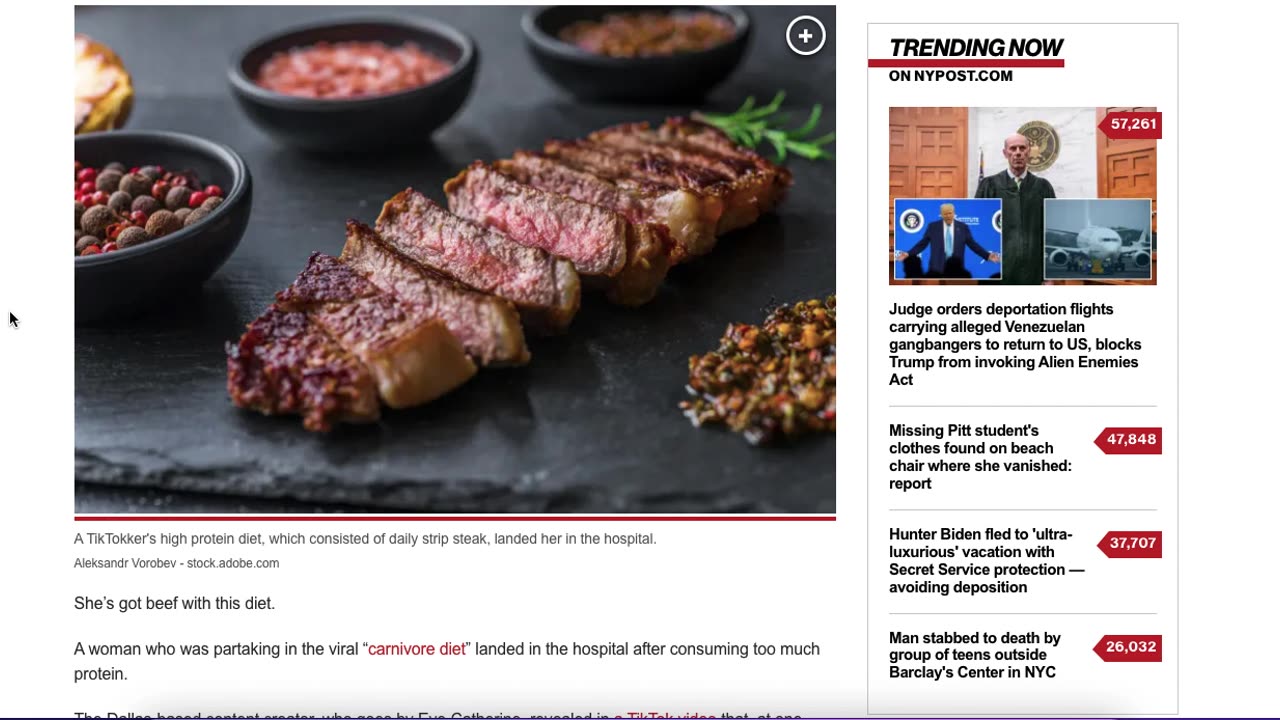Open the carnivore diet link
Image resolution: width=1280 pixels, height=720 pixels.
coord(417,649)
